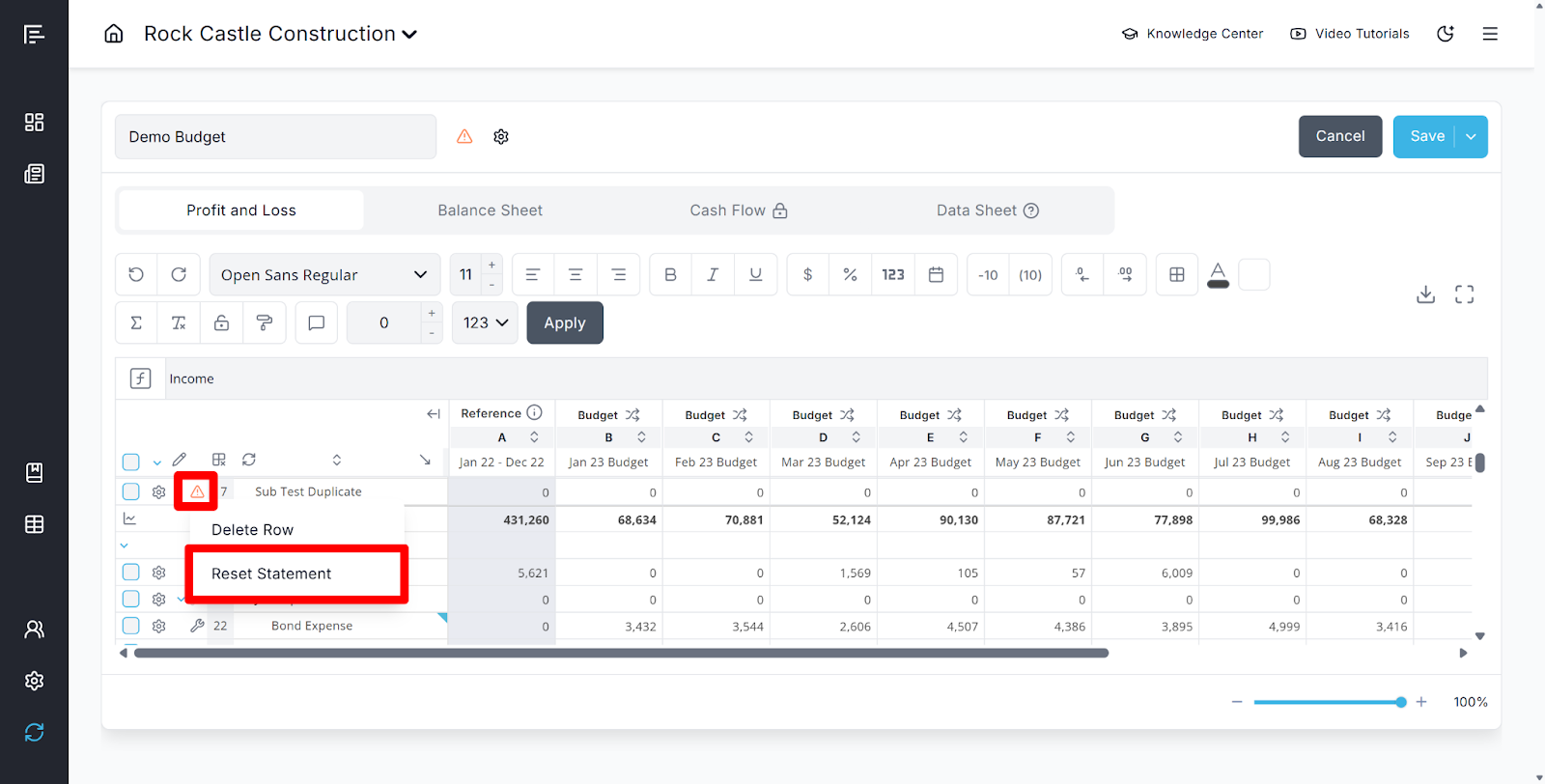Click the paint roller format icon
The width and height of the screenshot is (1545, 784).
264,322
